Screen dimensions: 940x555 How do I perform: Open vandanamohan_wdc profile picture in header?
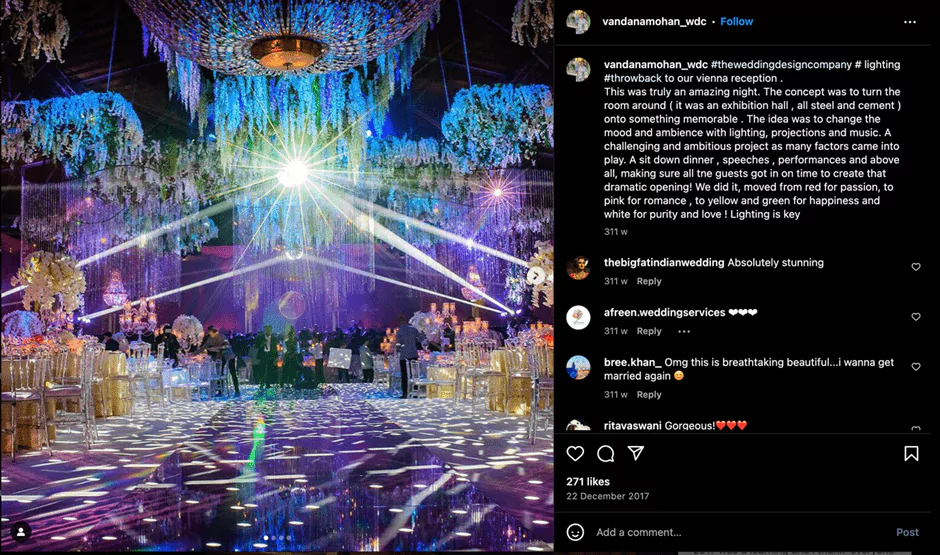pos(579,22)
